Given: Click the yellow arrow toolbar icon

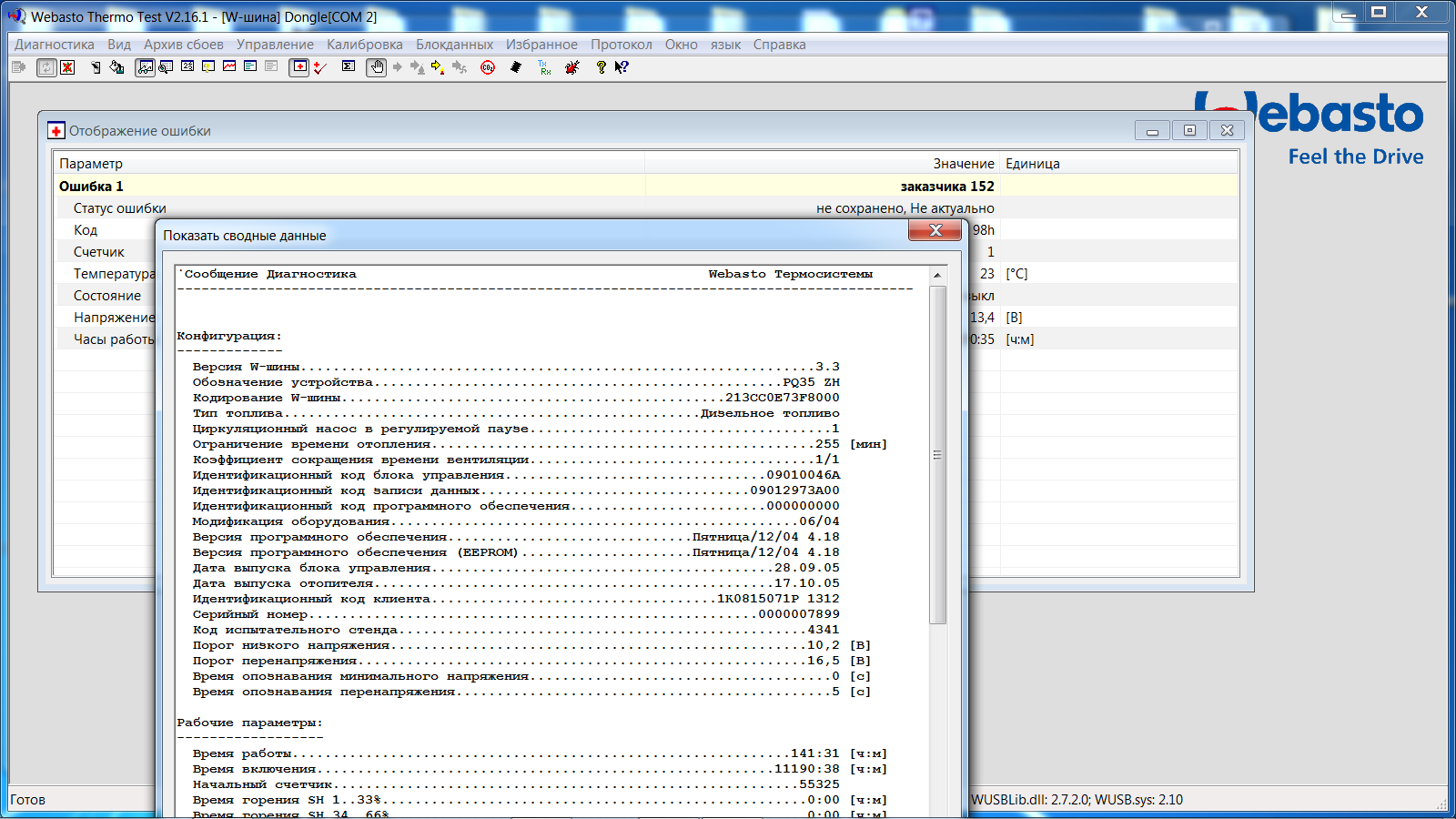Looking at the screenshot, I should tap(439, 67).
